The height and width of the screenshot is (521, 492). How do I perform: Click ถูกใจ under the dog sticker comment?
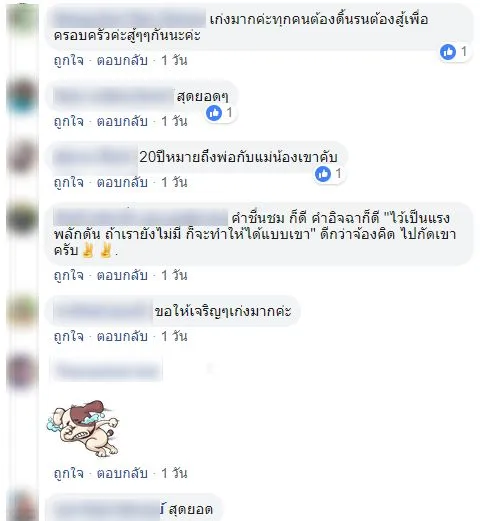pos(69,473)
